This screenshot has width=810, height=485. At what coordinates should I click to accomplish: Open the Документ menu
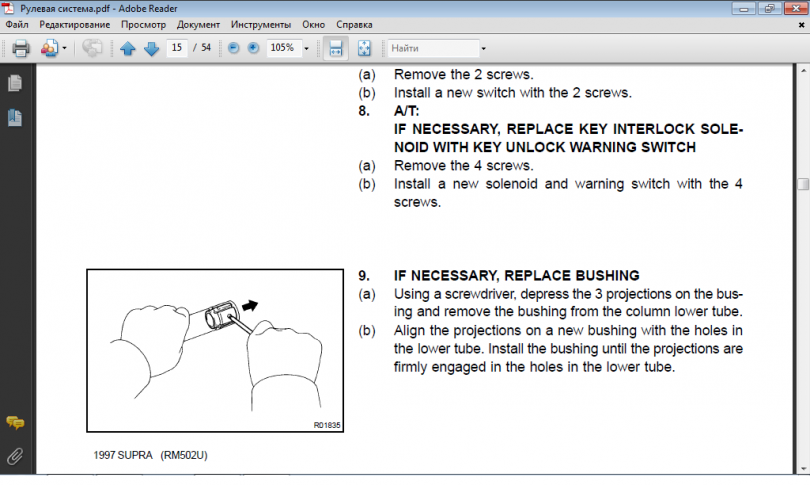(x=198, y=24)
